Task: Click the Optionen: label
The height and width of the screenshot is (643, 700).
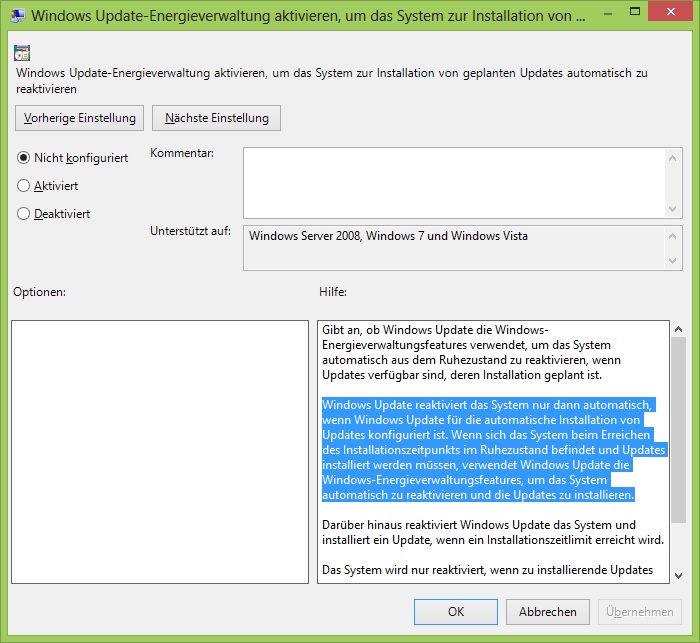Action: coord(39,292)
